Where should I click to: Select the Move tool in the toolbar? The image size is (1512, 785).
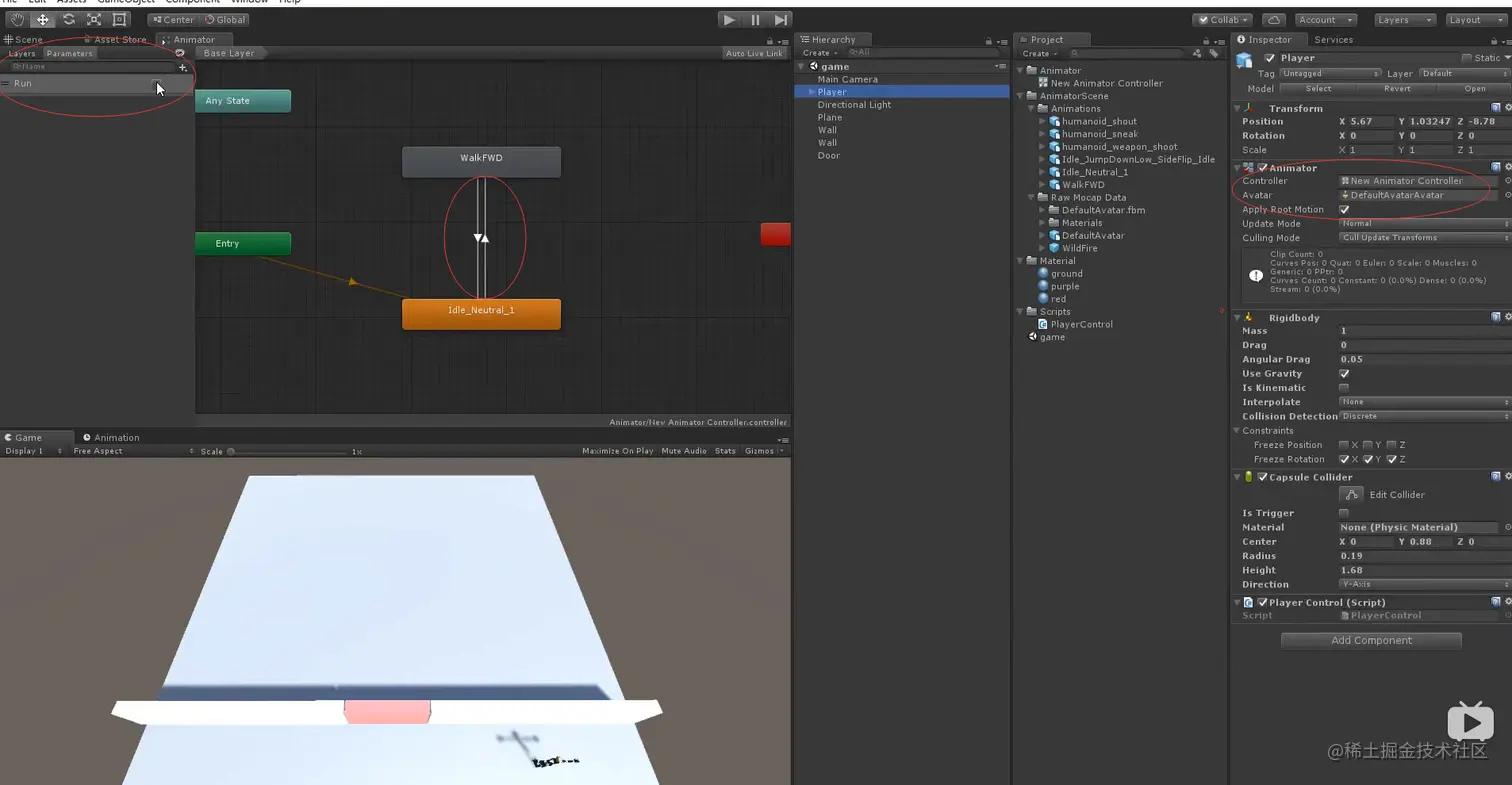[43, 20]
